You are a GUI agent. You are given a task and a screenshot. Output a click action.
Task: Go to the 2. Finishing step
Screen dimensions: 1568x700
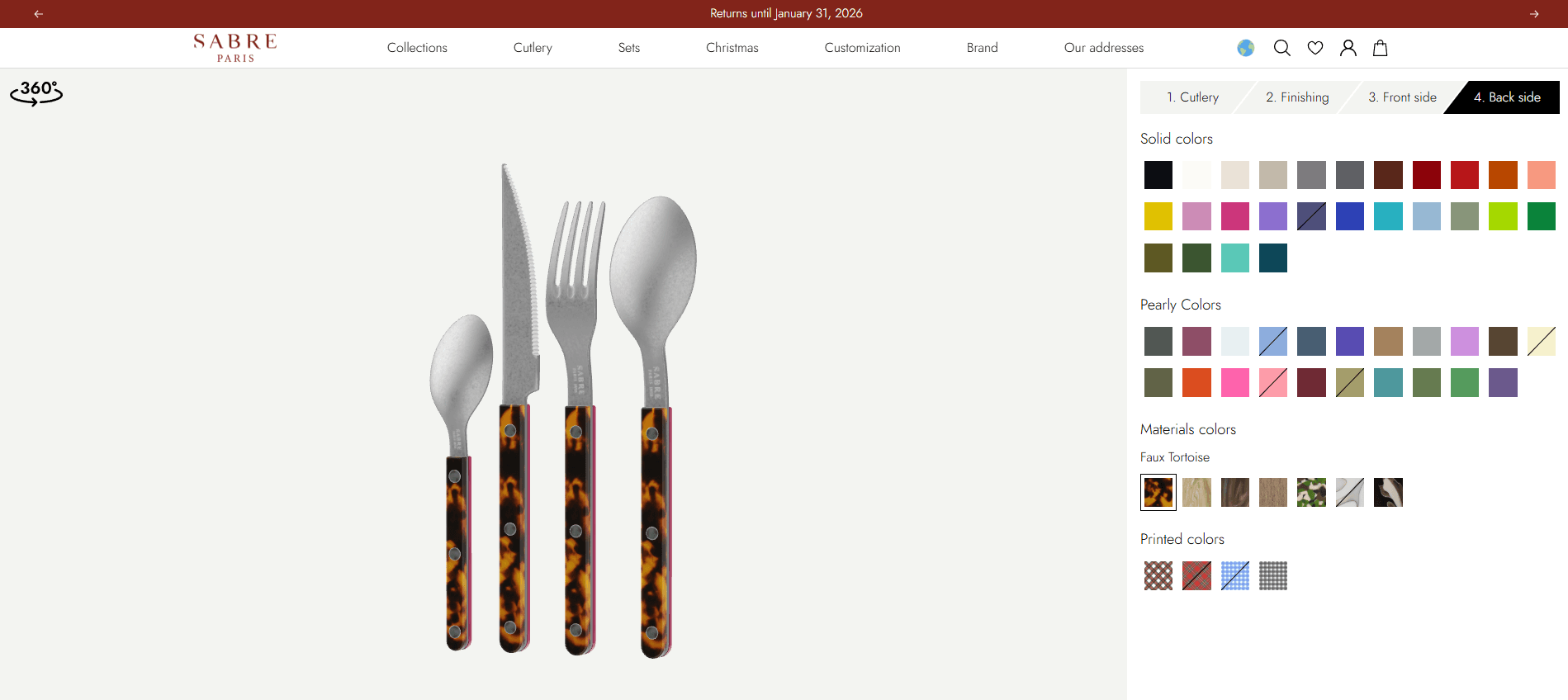point(1297,97)
